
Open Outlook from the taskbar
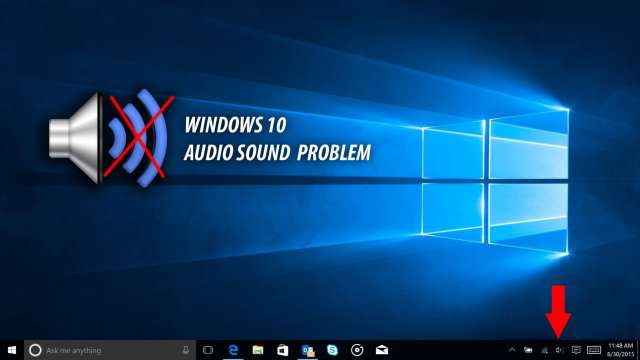[x=308, y=350]
